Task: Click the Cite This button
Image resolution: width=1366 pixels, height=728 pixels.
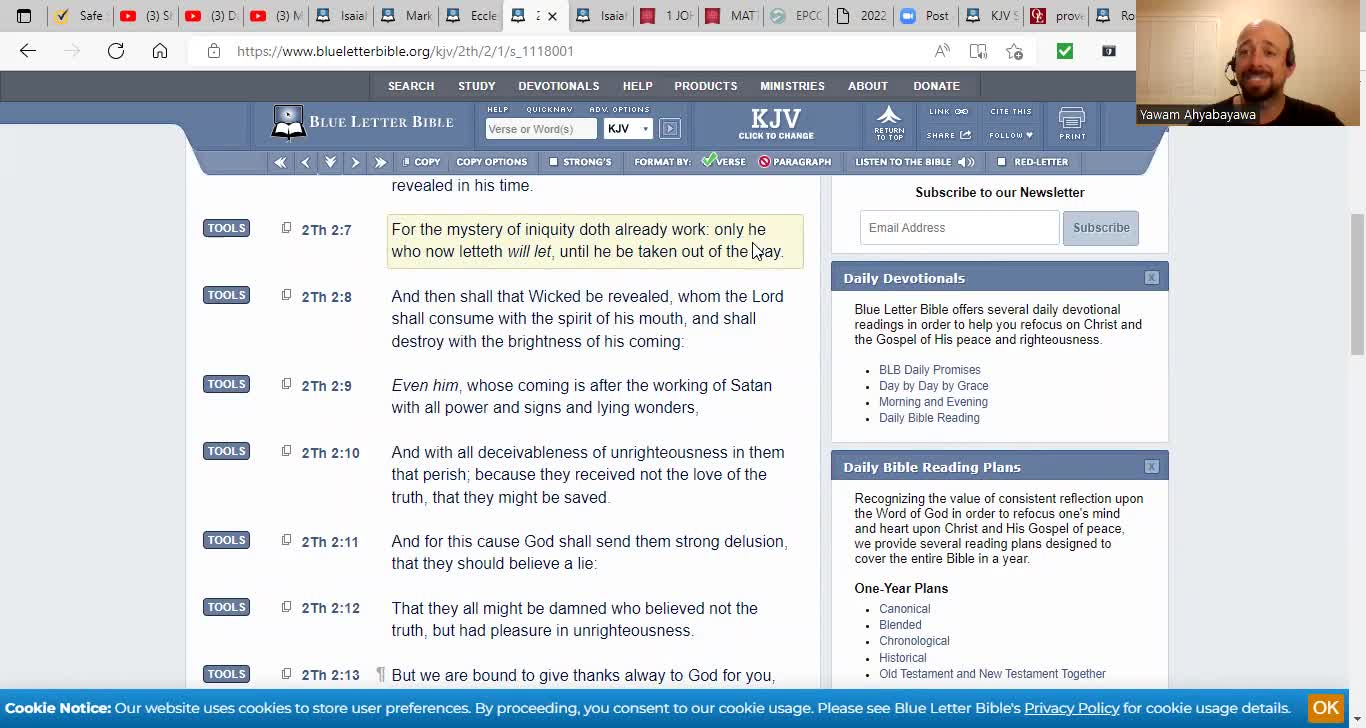Action: [x=1011, y=112]
